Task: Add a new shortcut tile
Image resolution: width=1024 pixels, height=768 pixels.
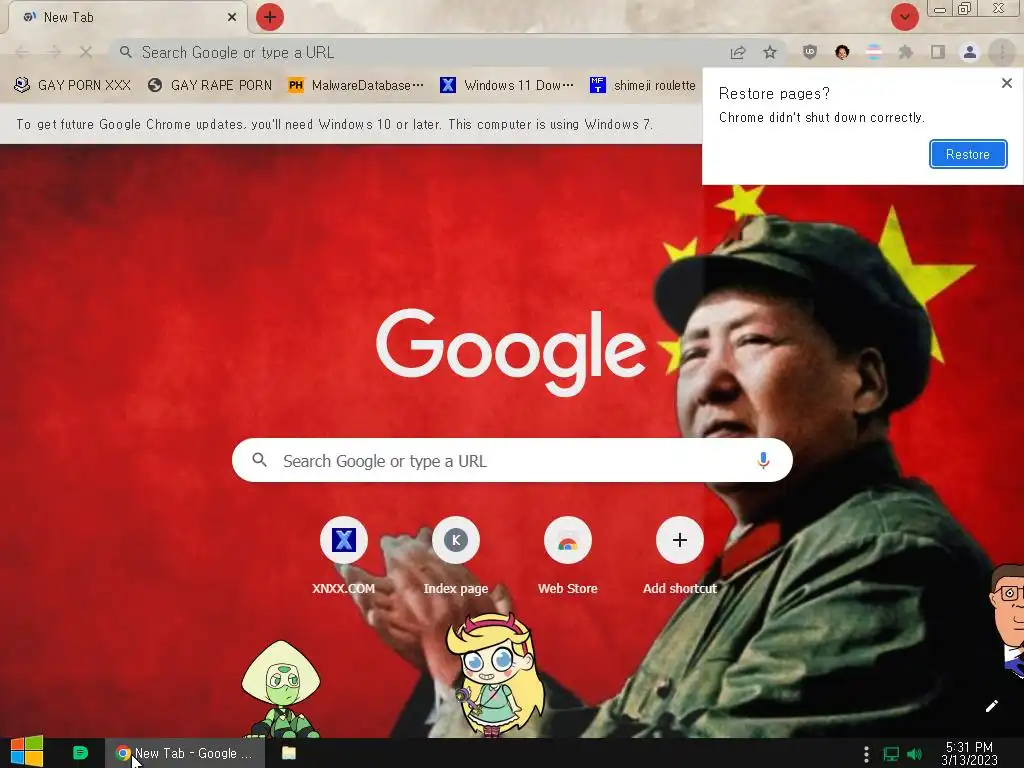Action: (680, 556)
